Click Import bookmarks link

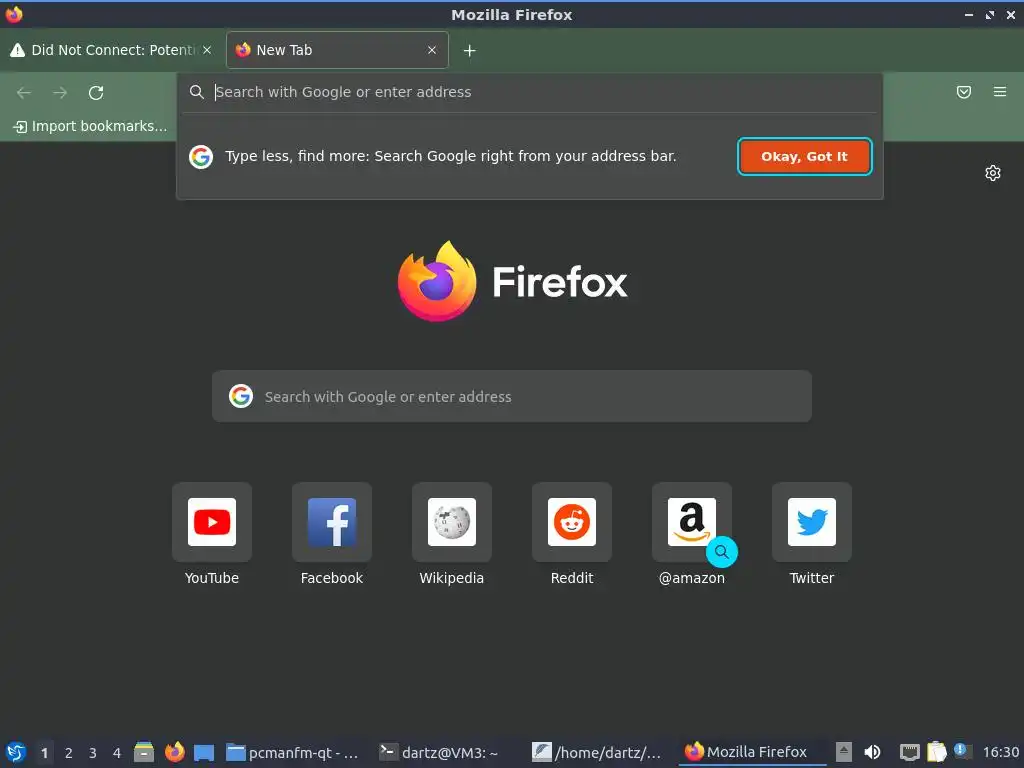(90, 126)
